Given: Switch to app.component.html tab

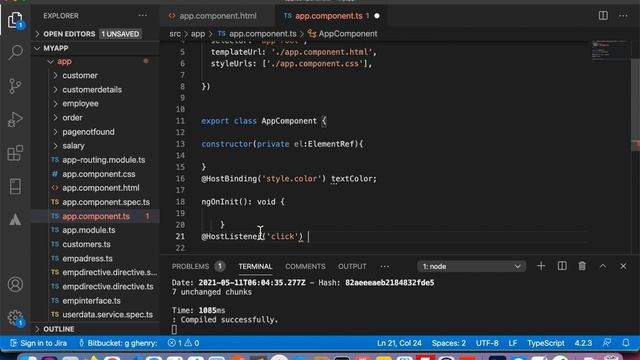Looking at the screenshot, I should click(218, 16).
